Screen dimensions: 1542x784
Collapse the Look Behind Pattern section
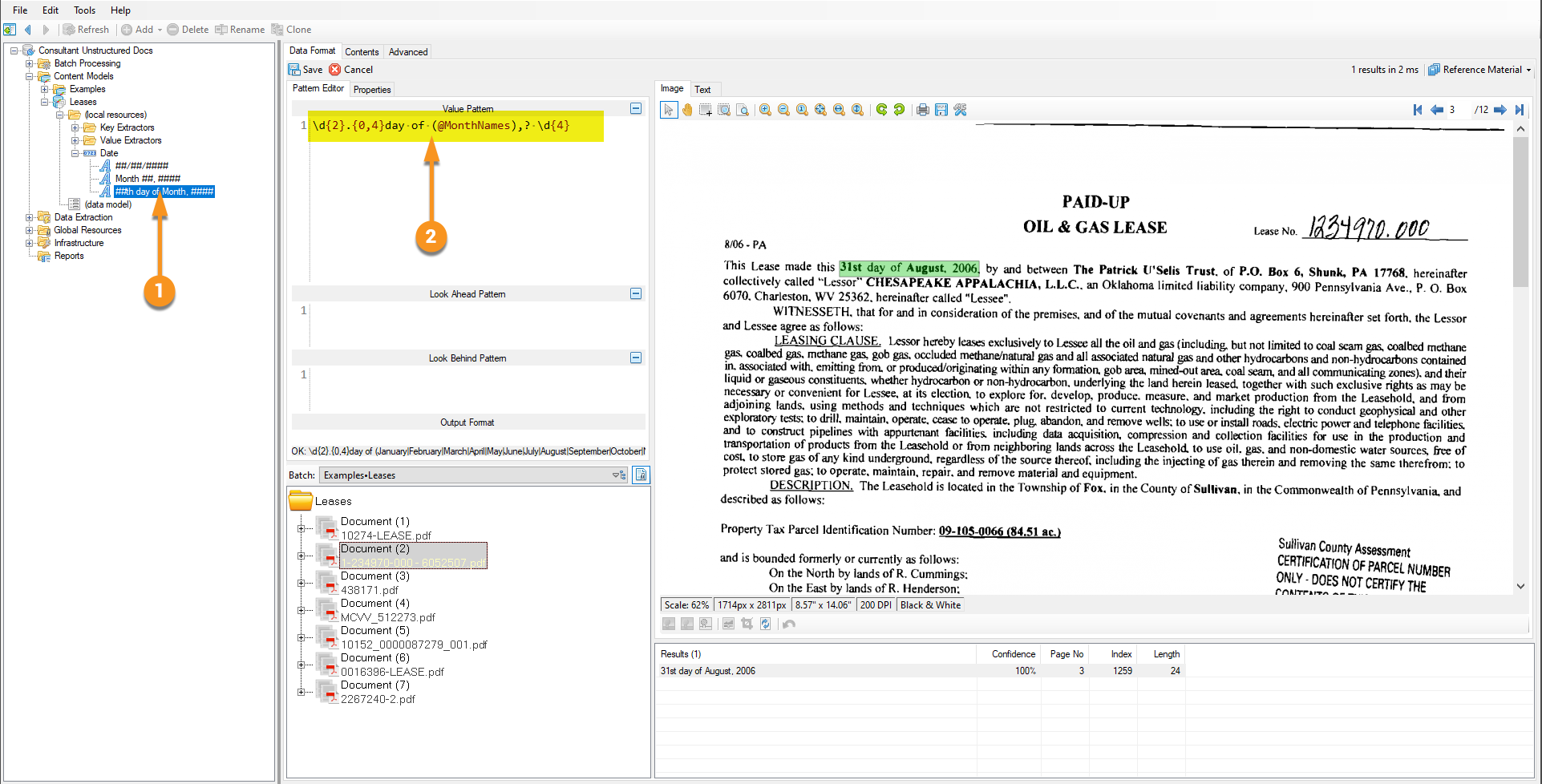(x=636, y=358)
